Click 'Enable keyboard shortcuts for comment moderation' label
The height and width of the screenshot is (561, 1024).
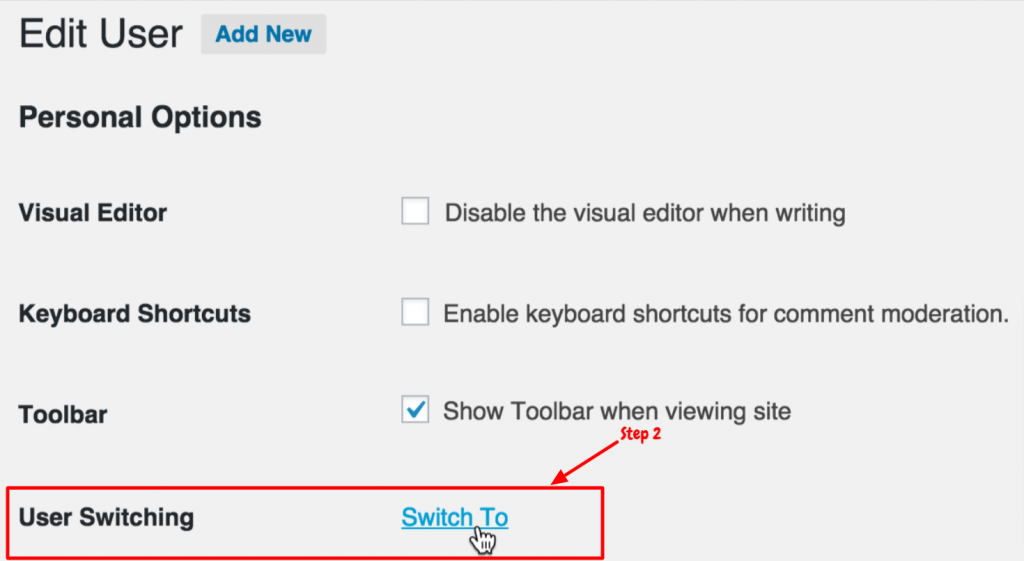(x=726, y=314)
